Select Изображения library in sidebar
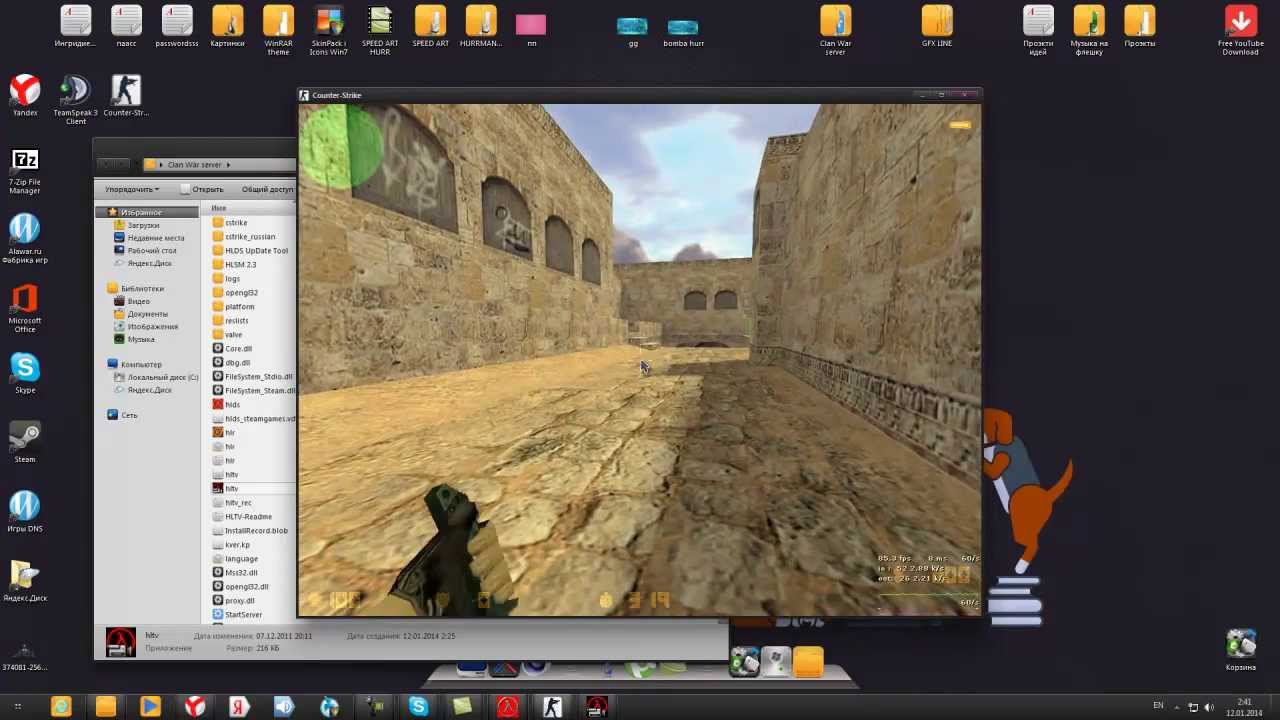 (x=152, y=326)
